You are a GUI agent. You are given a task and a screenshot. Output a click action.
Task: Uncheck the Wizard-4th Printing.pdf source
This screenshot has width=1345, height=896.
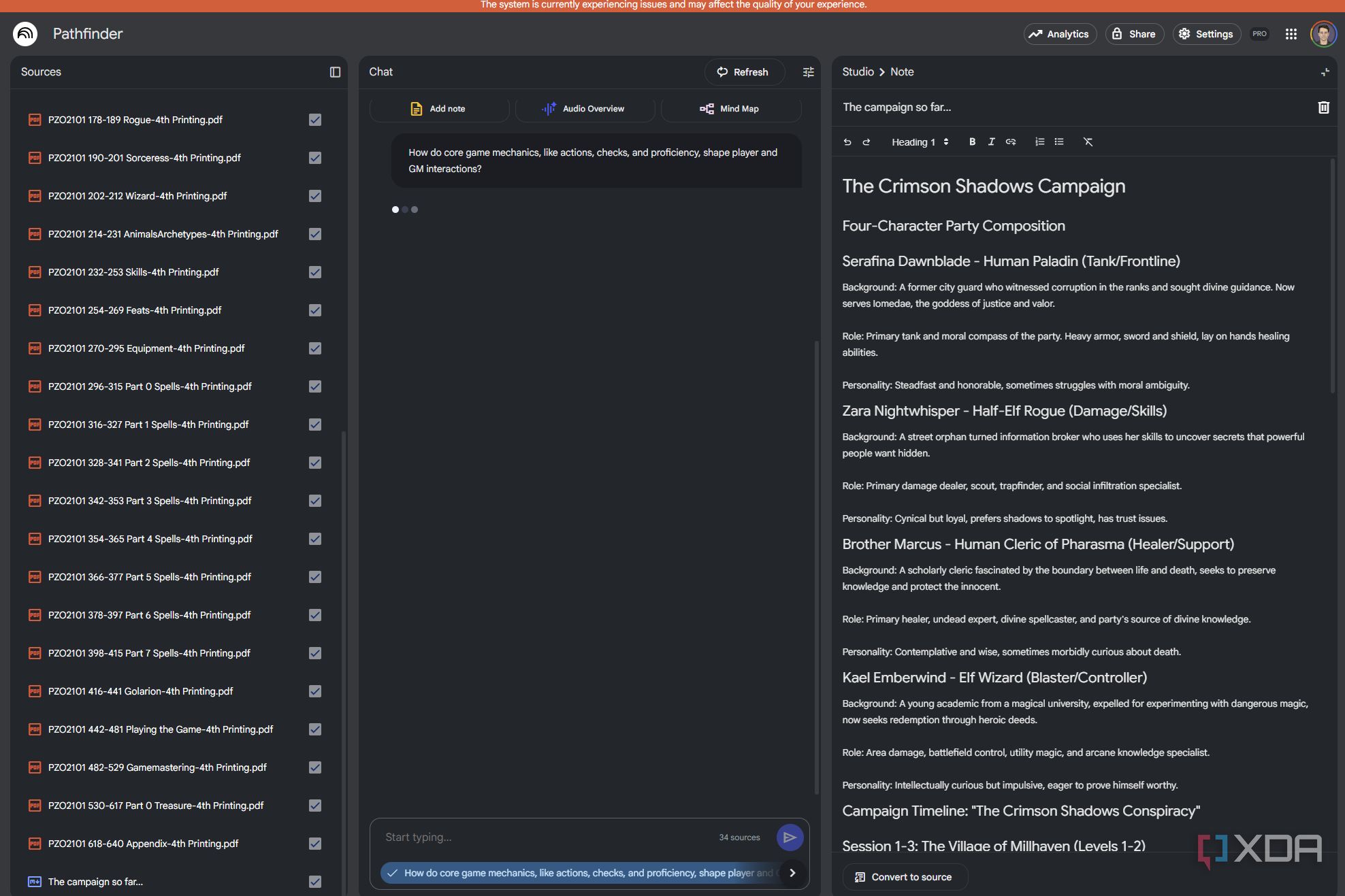(315, 196)
